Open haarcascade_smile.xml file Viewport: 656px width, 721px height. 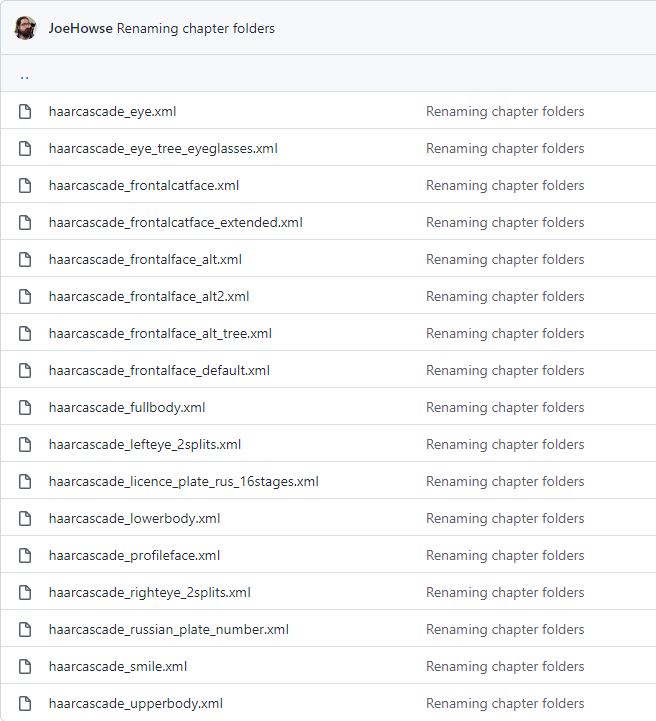pos(118,667)
